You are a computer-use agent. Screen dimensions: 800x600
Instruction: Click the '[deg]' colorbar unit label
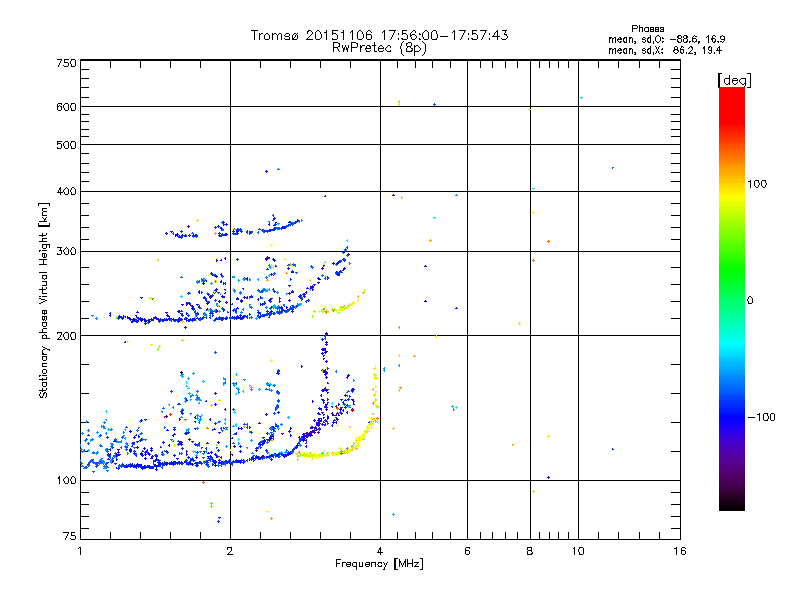click(x=734, y=81)
